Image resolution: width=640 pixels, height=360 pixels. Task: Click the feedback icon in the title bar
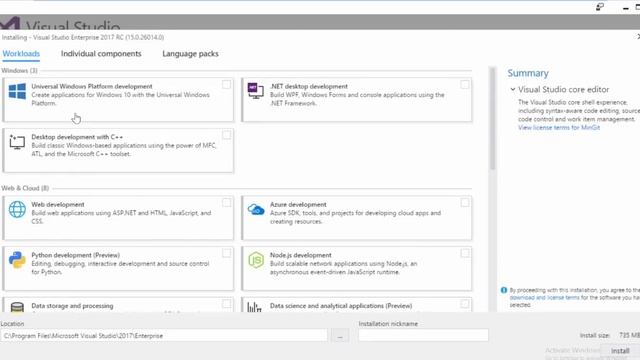(x=600, y=7)
